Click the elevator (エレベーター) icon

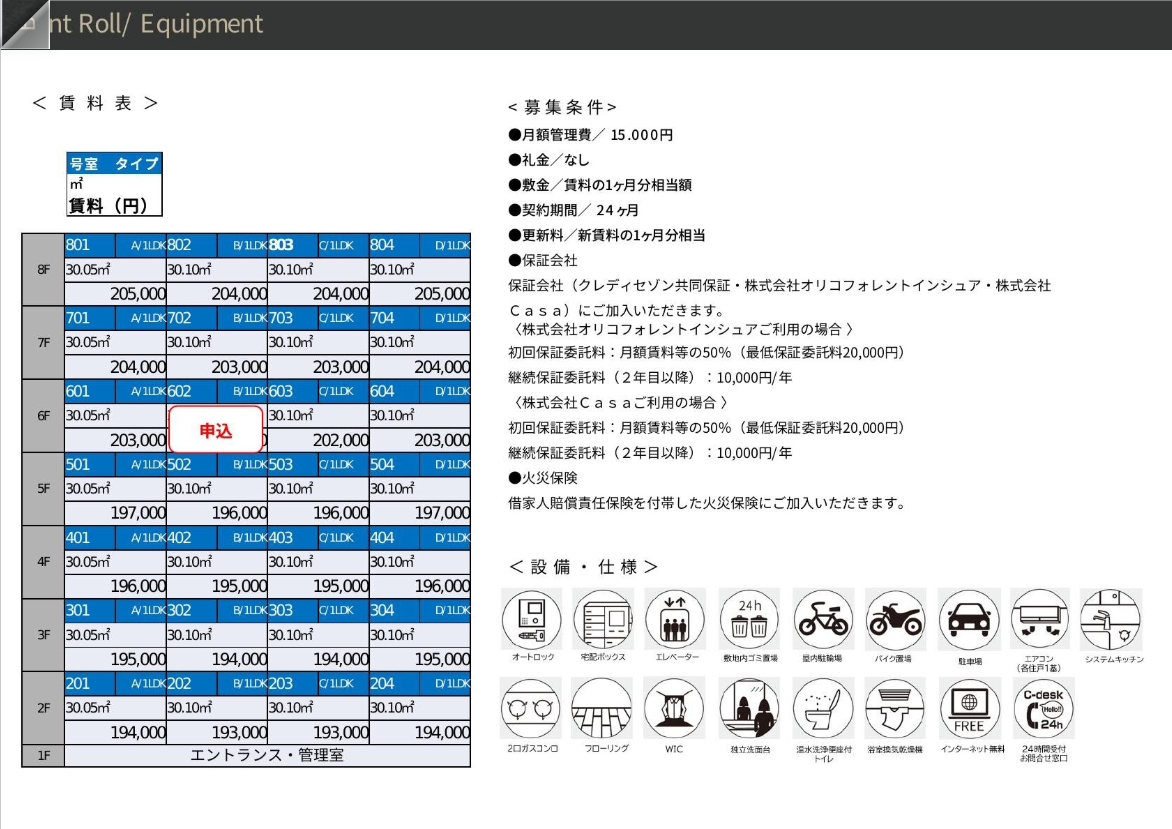(x=675, y=619)
